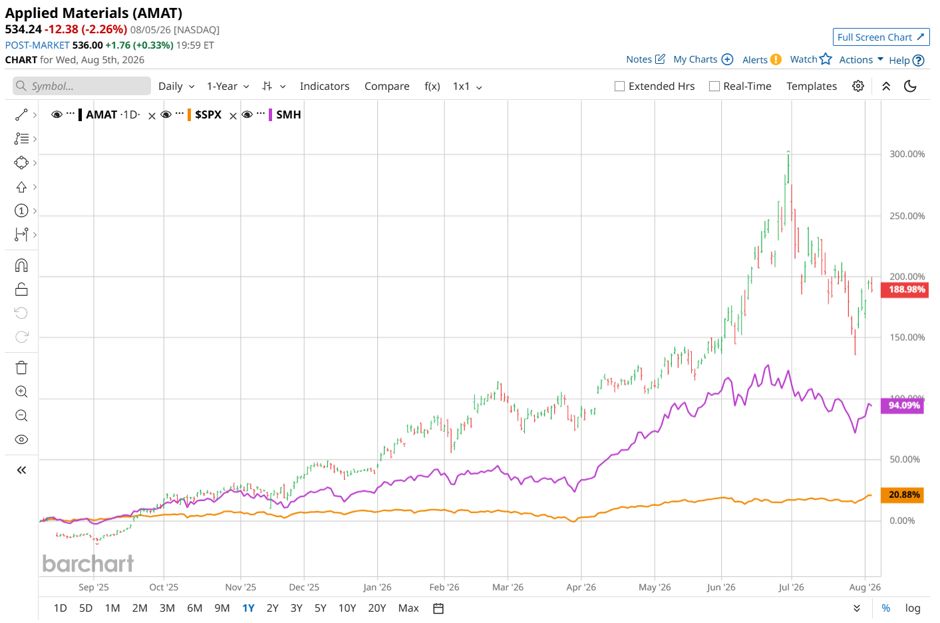Open the chart type bar-style icon

(267, 86)
